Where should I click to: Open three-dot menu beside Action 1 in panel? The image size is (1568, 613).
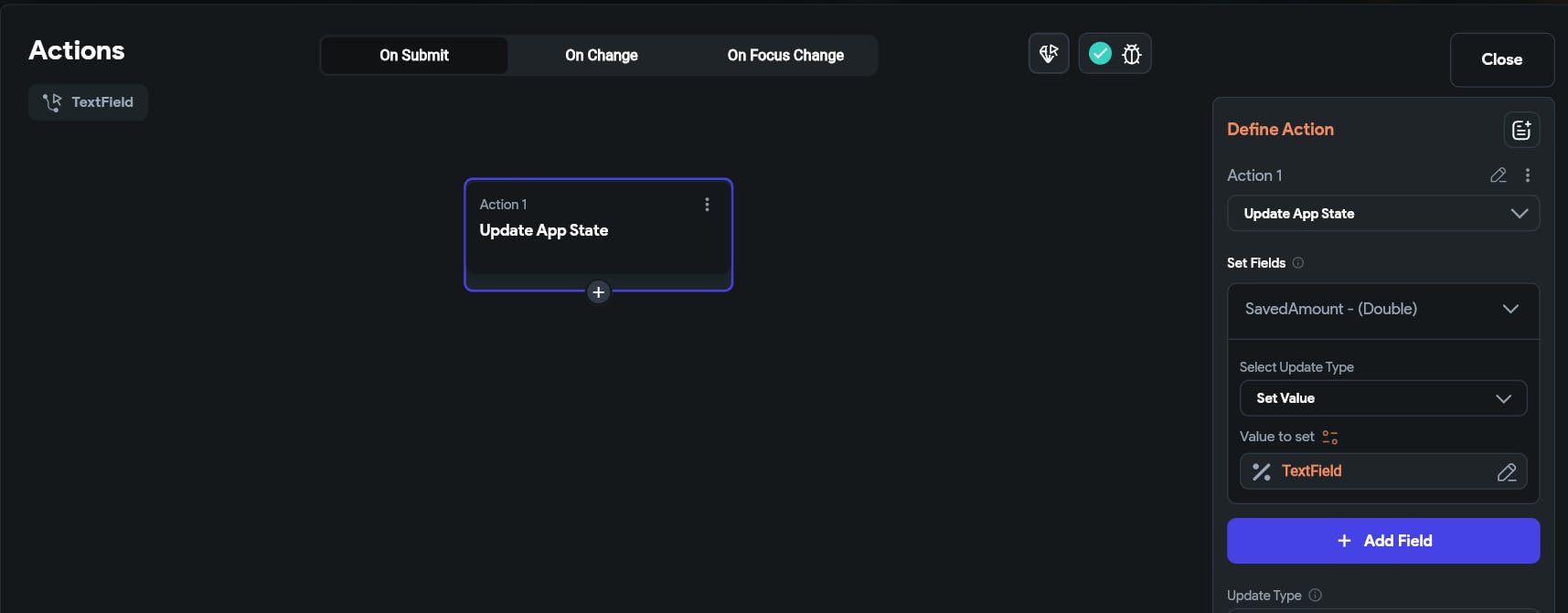[1527, 175]
